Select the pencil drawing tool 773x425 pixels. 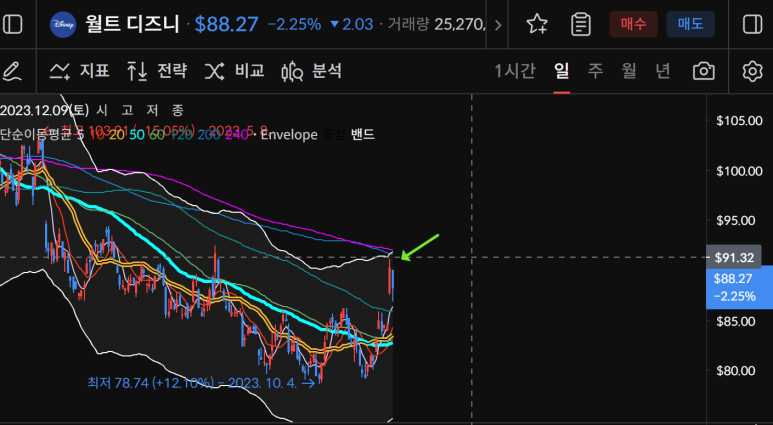pos(12,71)
